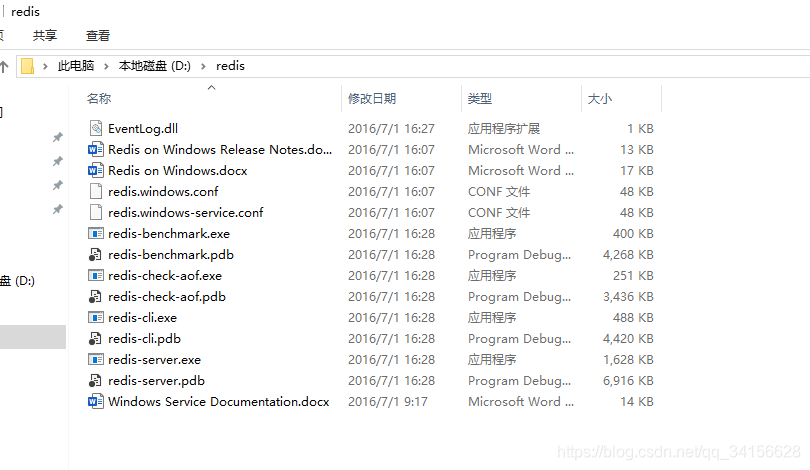
Task: Click the application icon of redis-benchmark.exe
Action: [96, 233]
